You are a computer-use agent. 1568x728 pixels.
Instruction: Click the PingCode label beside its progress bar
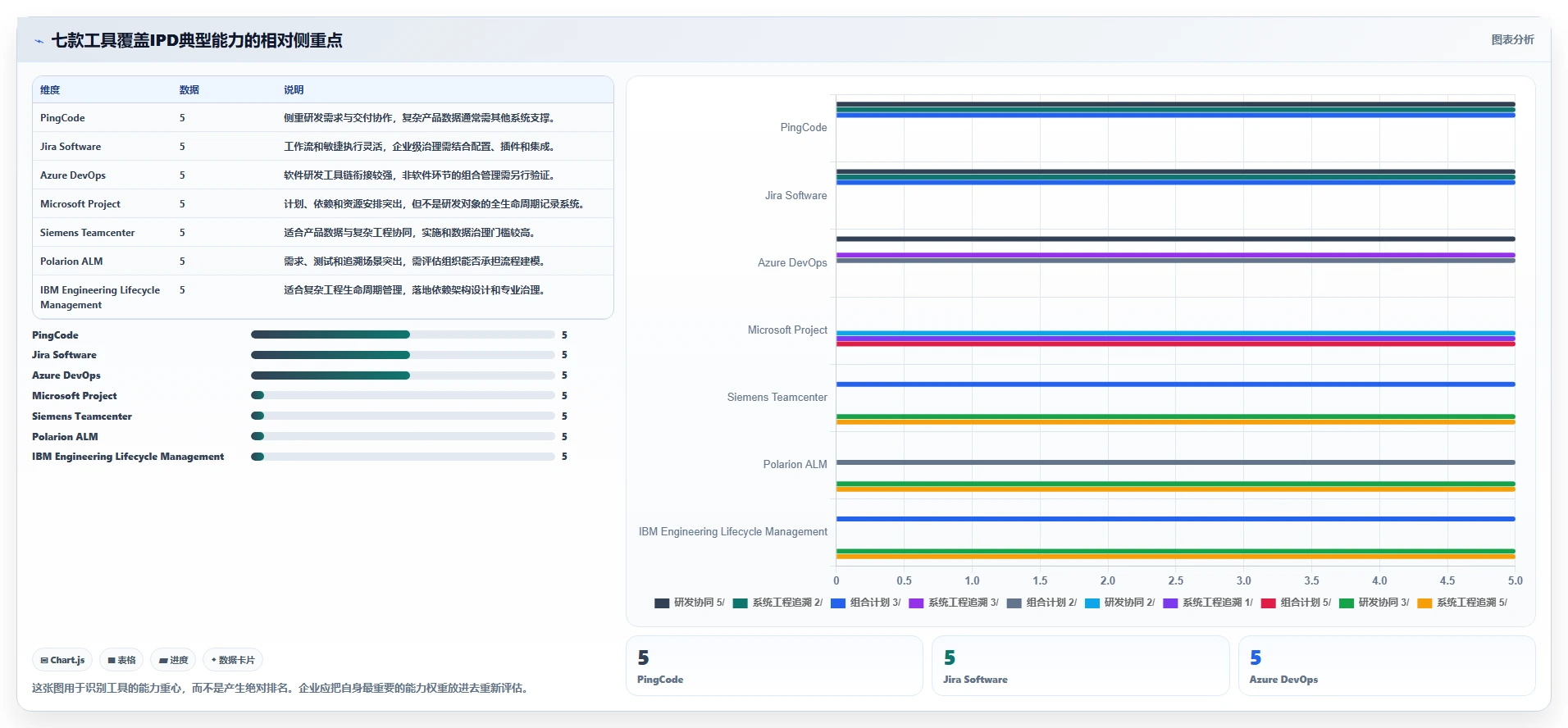[56, 335]
